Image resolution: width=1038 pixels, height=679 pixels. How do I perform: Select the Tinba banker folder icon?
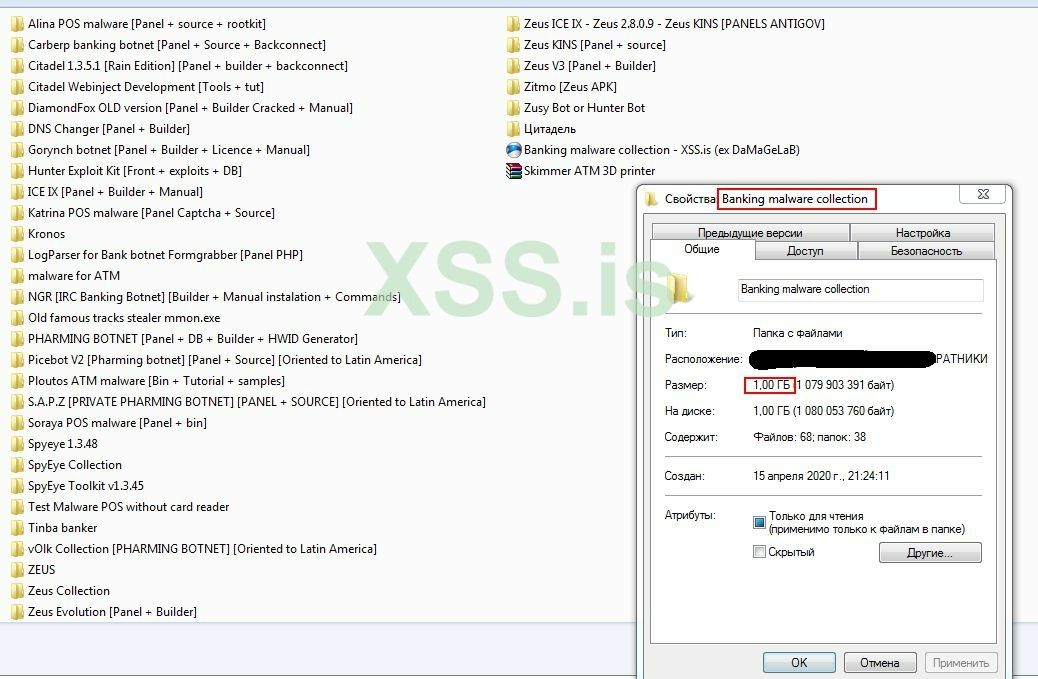[x=17, y=527]
